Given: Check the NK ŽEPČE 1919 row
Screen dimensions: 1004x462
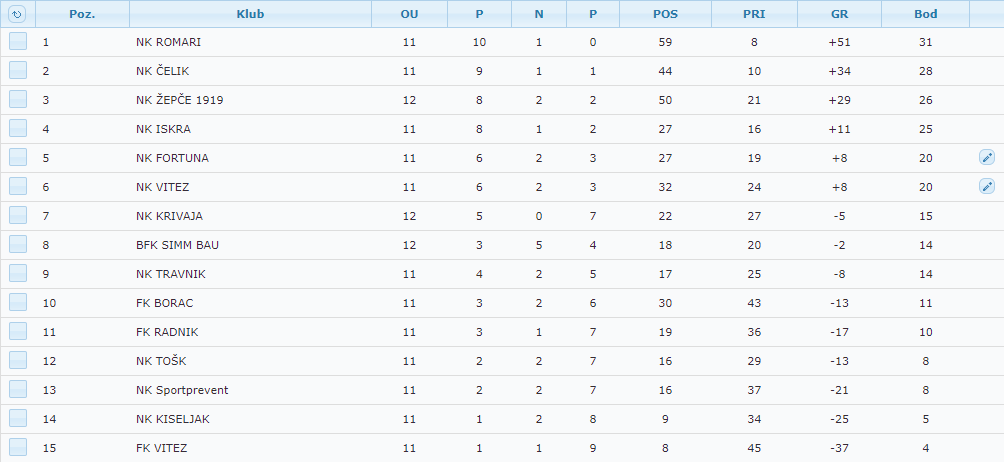Looking at the screenshot, I should click(18, 100).
